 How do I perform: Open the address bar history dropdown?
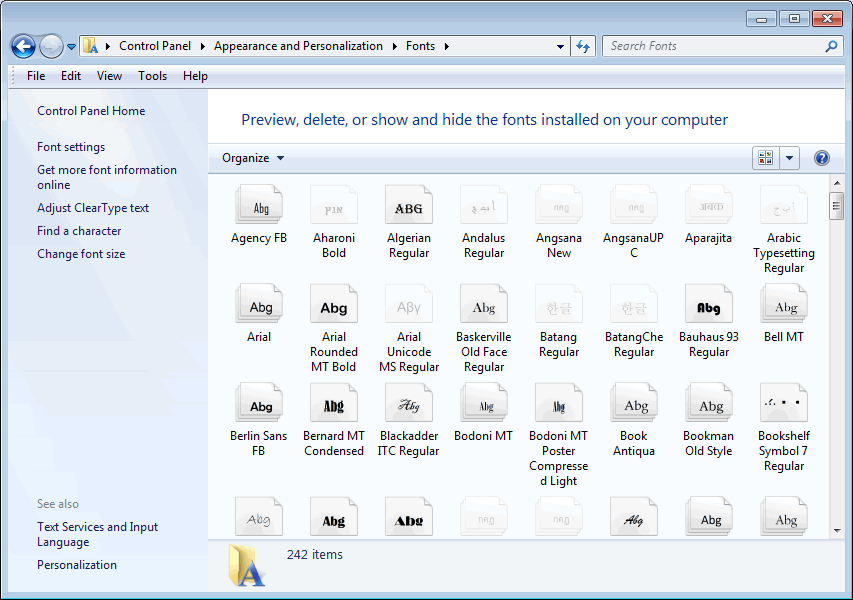[560, 47]
